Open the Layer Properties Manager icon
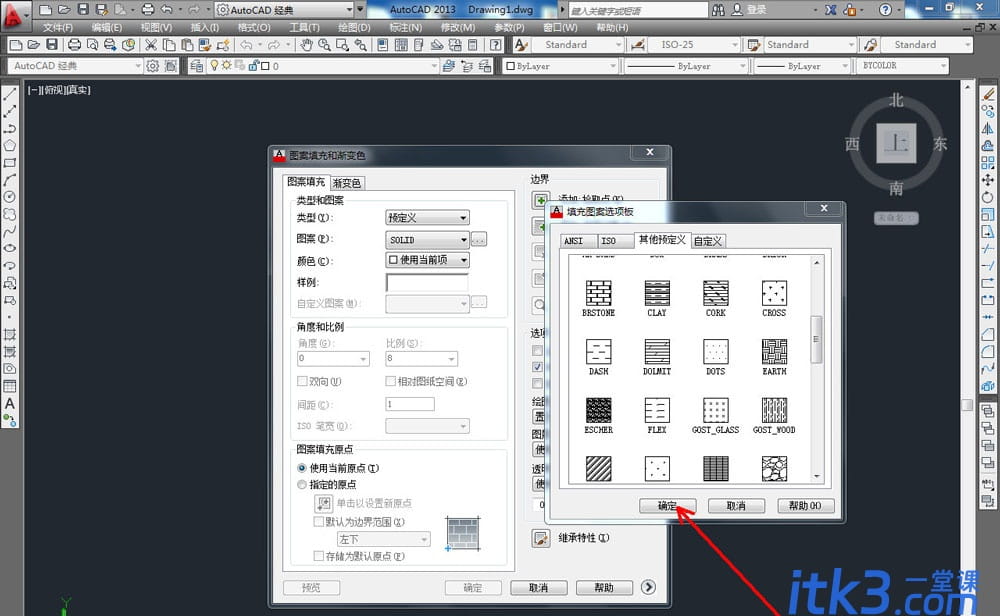The width and height of the screenshot is (1000, 616). click(196, 66)
